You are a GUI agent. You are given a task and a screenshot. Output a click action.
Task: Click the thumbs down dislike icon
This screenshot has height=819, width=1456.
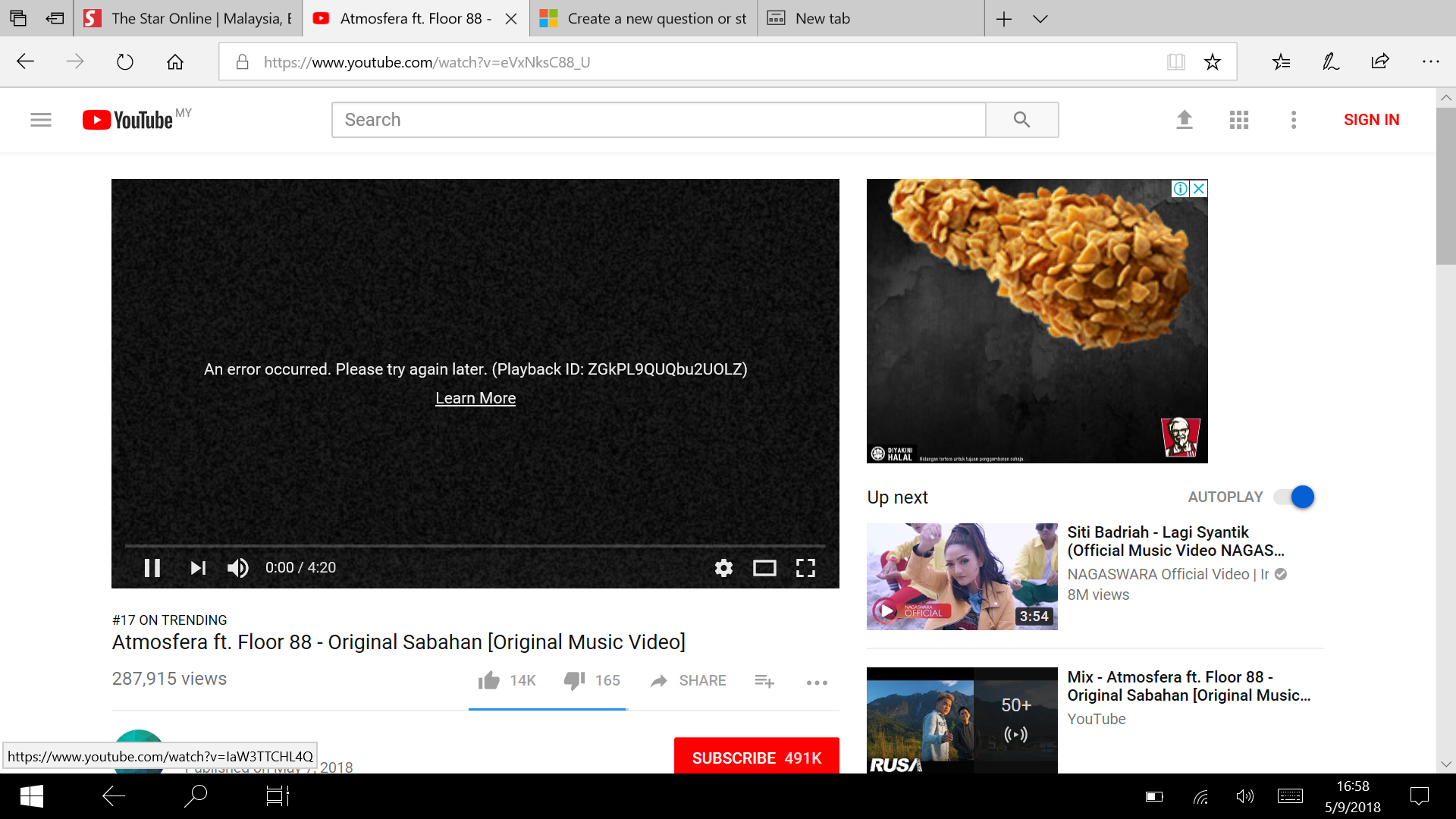coord(574,680)
